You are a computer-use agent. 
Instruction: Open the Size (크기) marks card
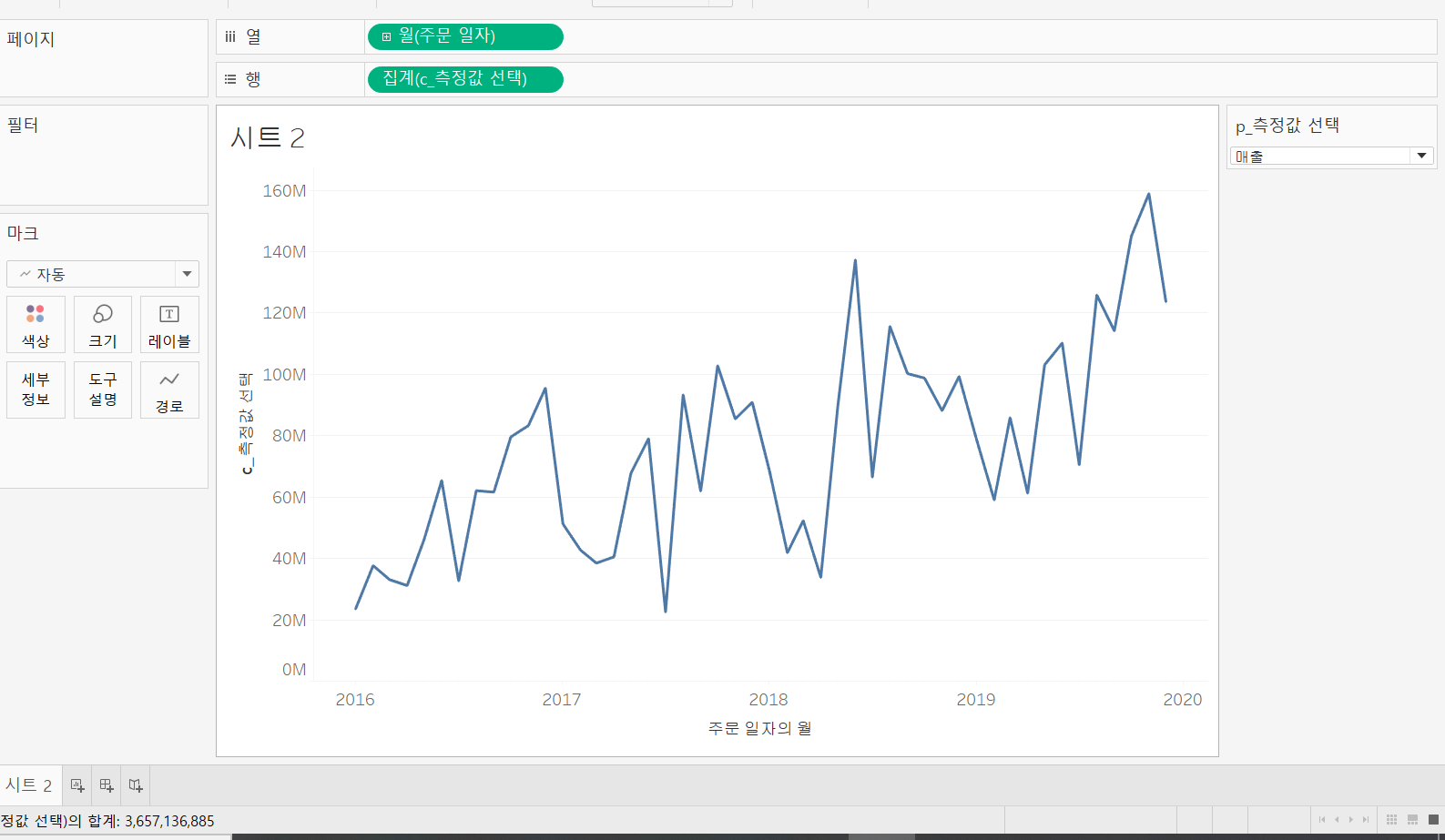[x=103, y=325]
